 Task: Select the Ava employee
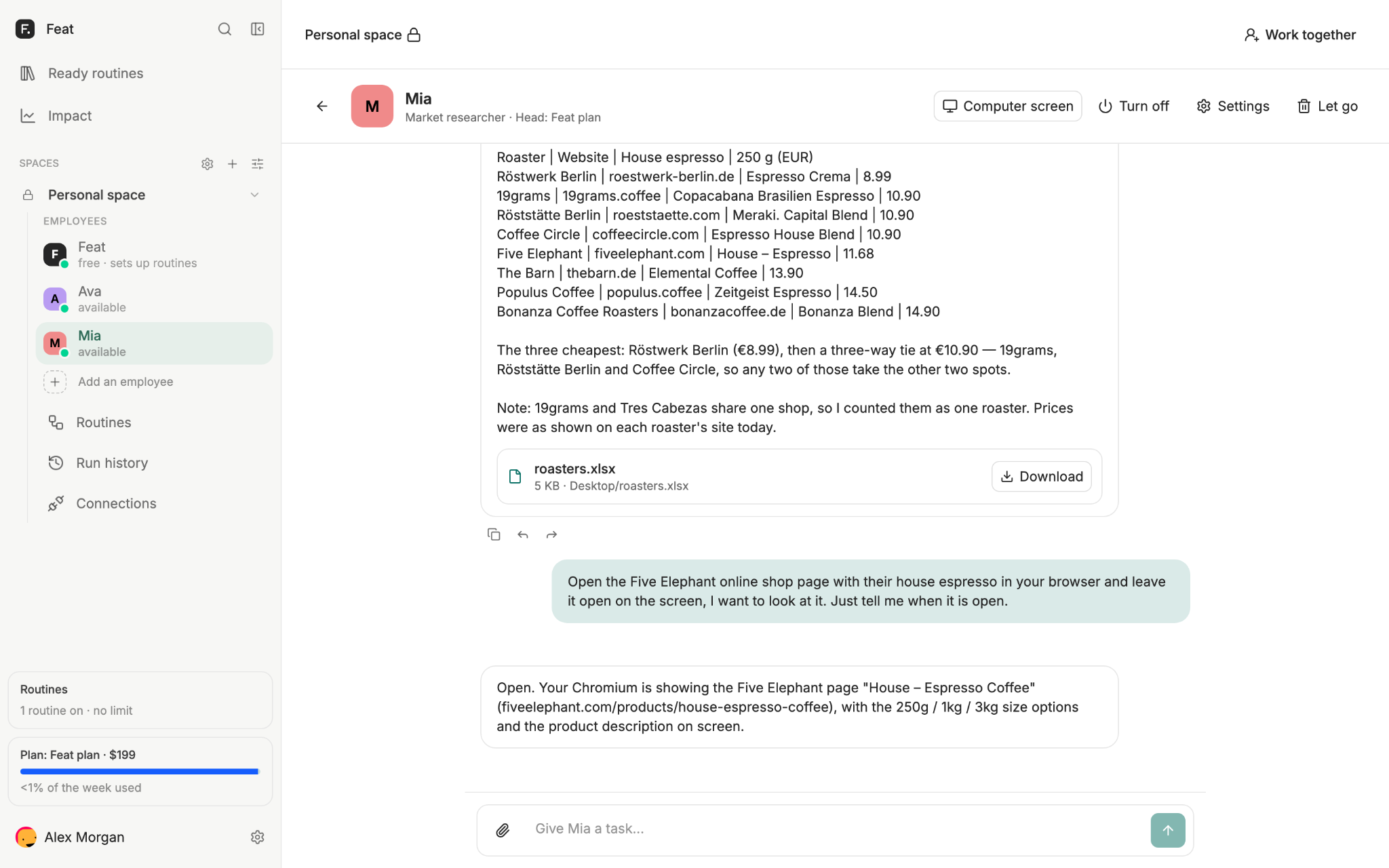coord(155,299)
